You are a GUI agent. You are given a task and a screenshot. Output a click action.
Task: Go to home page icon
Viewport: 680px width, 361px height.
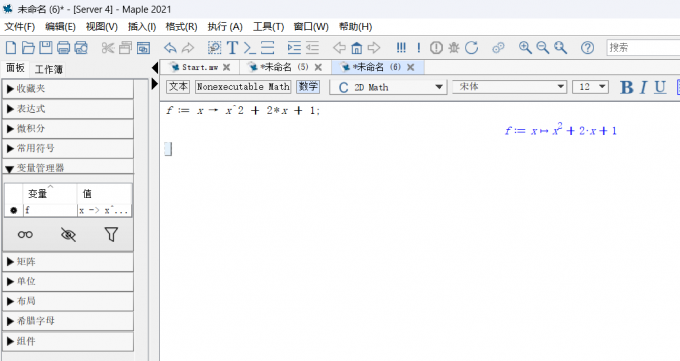point(356,47)
